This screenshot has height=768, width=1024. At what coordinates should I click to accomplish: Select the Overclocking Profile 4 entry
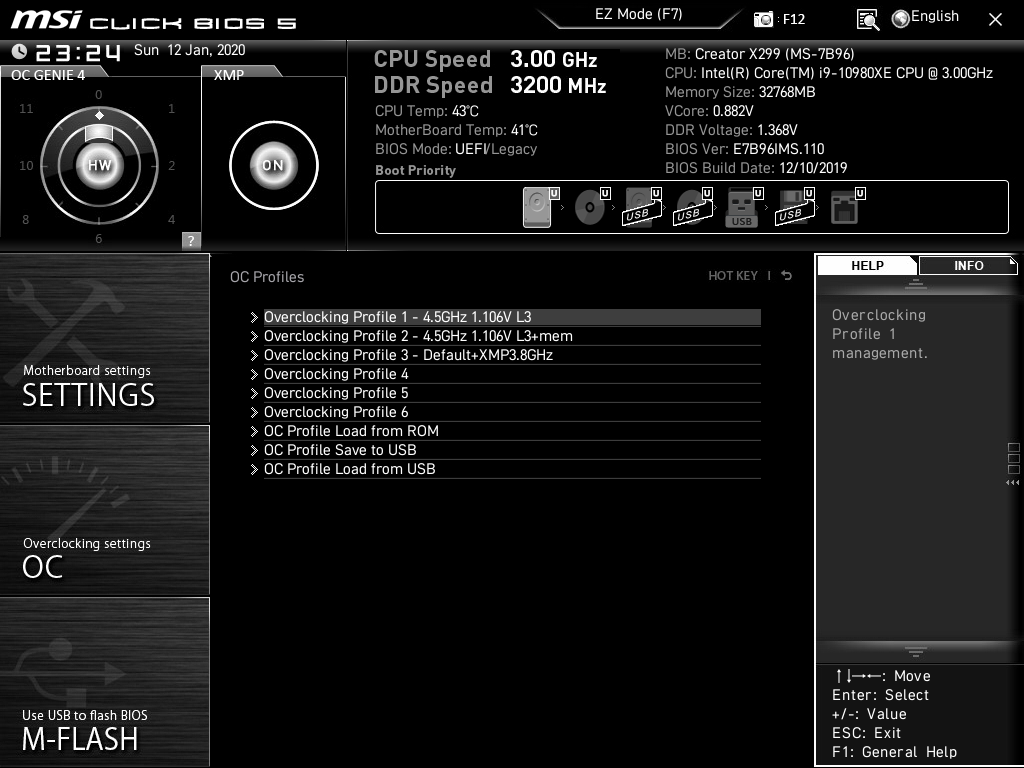coord(512,374)
